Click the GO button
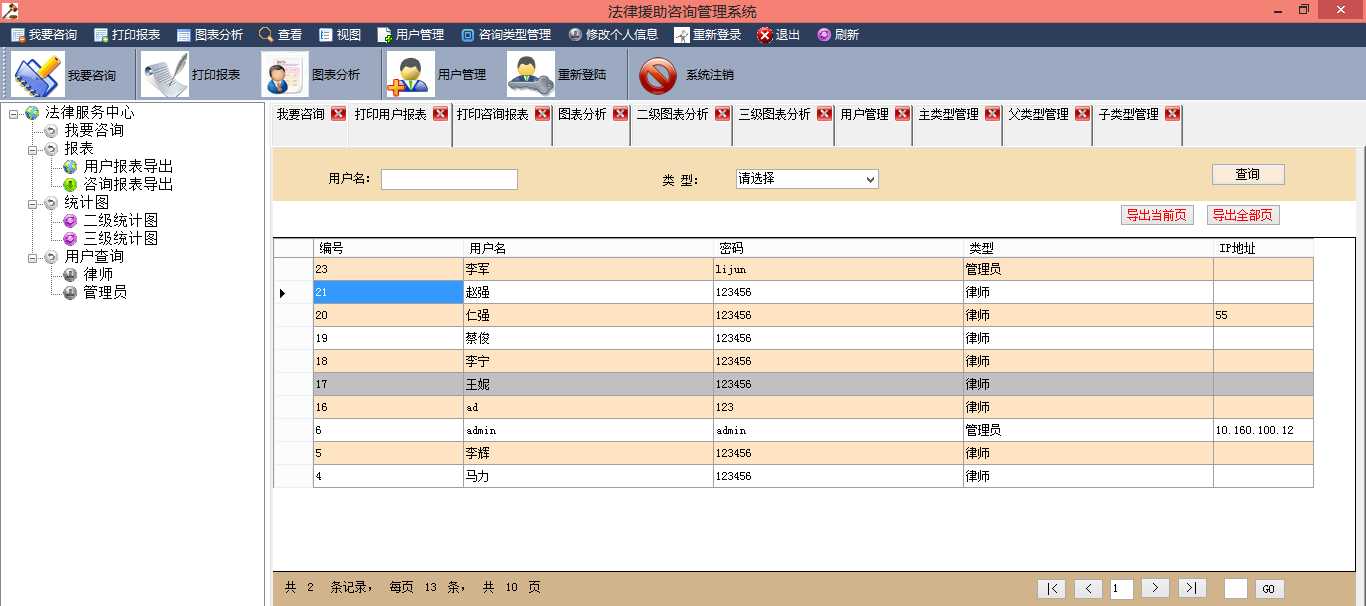The image size is (1366, 606). tap(1269, 589)
